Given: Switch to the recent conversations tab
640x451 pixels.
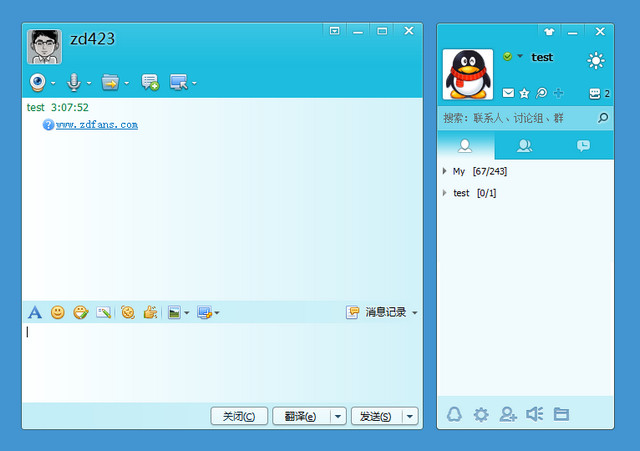Looking at the screenshot, I should click(583, 146).
